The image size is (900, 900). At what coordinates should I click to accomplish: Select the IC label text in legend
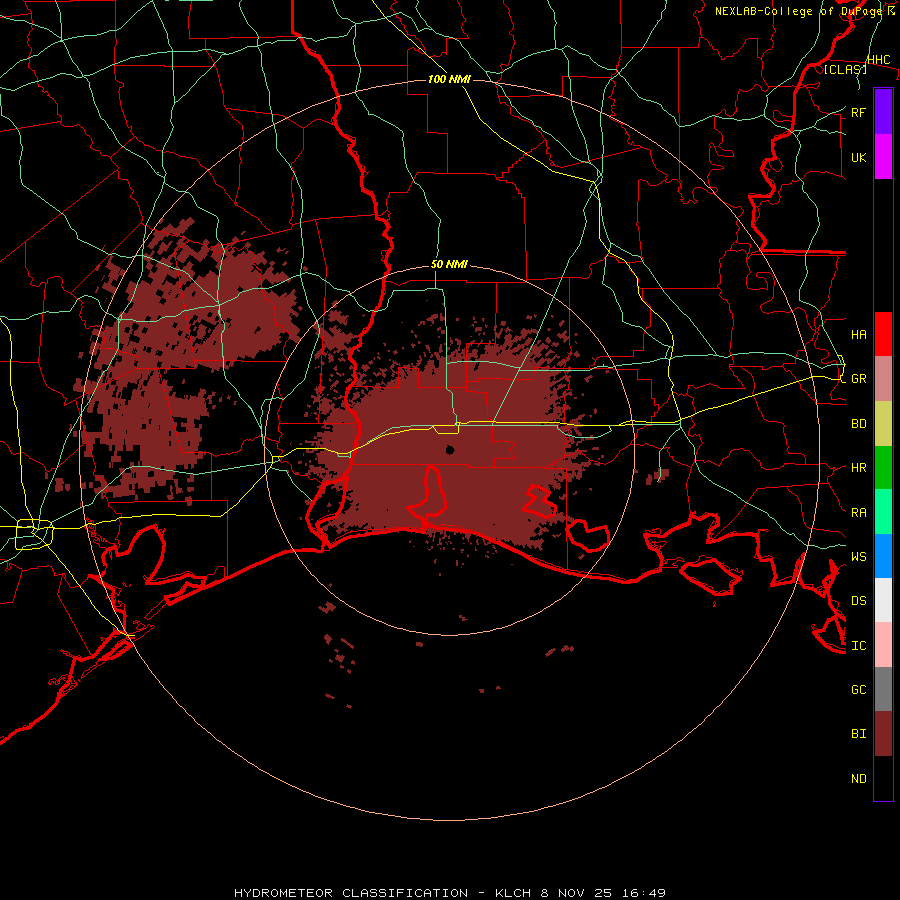point(858,645)
